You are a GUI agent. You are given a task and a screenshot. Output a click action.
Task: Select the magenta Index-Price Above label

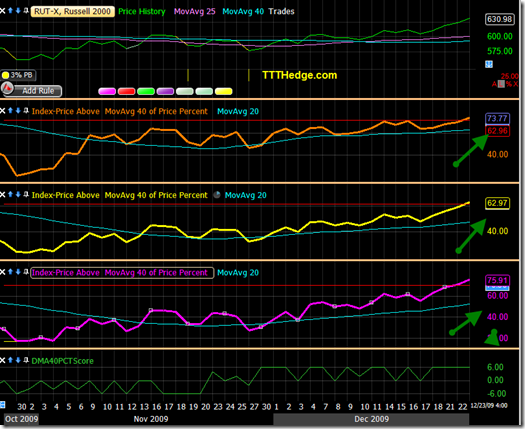(x=66, y=273)
